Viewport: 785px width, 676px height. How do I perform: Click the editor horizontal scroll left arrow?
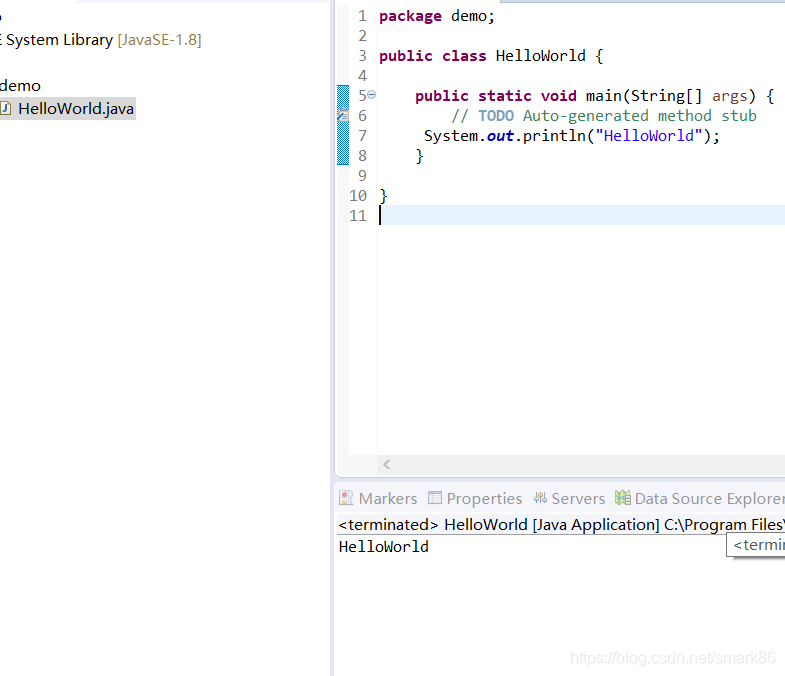point(386,464)
